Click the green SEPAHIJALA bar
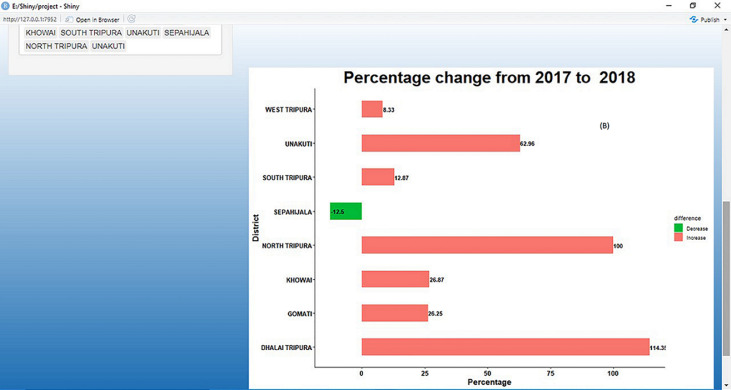Image resolution: width=731 pixels, height=390 pixels. [x=346, y=211]
